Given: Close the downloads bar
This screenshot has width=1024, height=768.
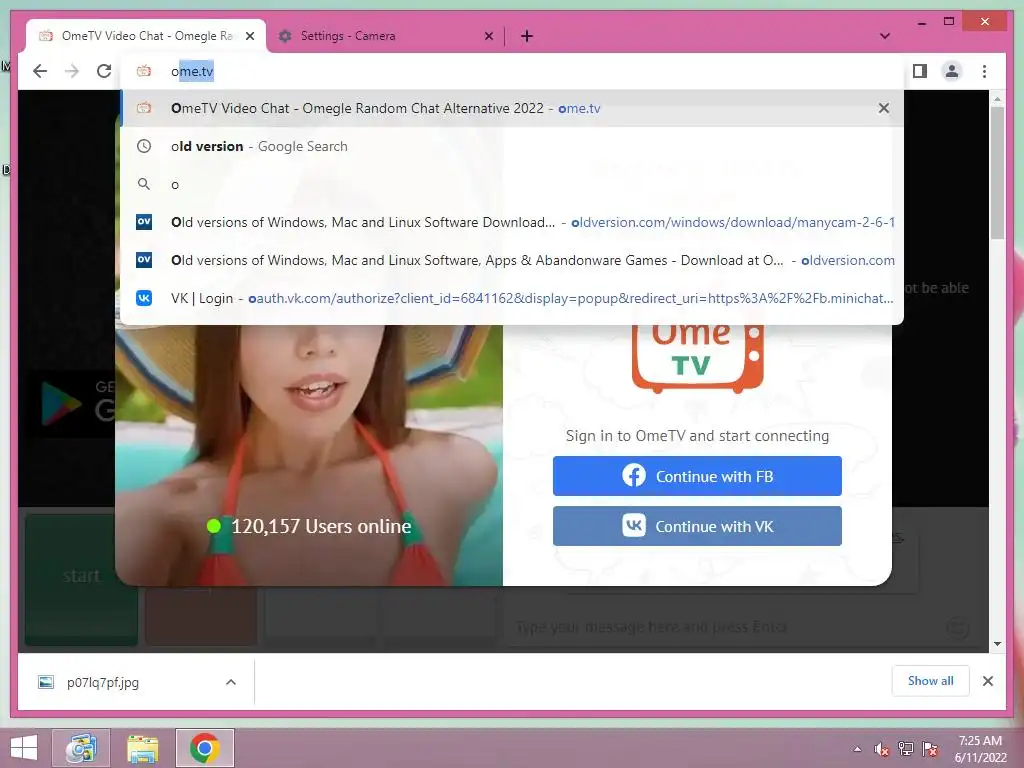Looking at the screenshot, I should (987, 681).
